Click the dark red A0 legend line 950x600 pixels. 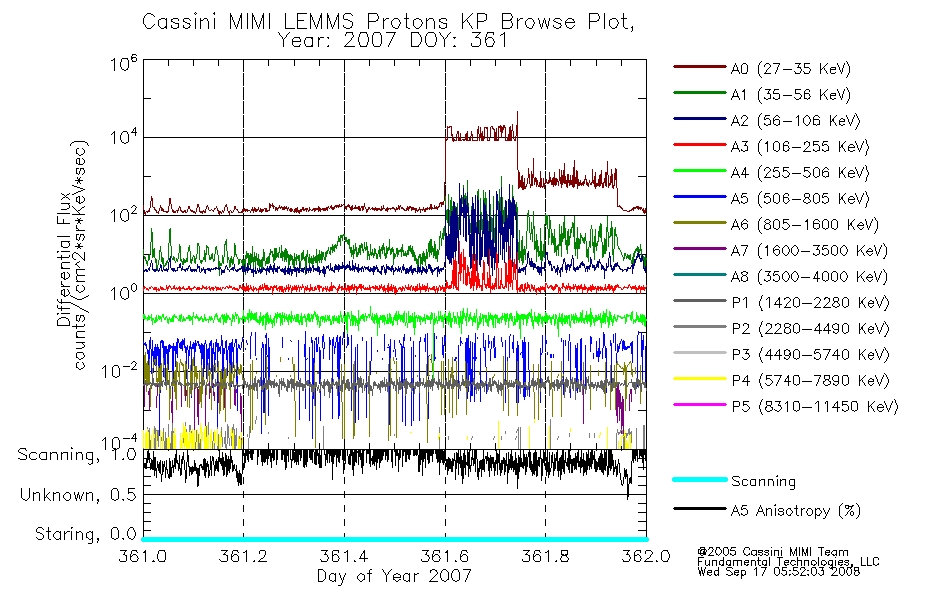point(699,67)
